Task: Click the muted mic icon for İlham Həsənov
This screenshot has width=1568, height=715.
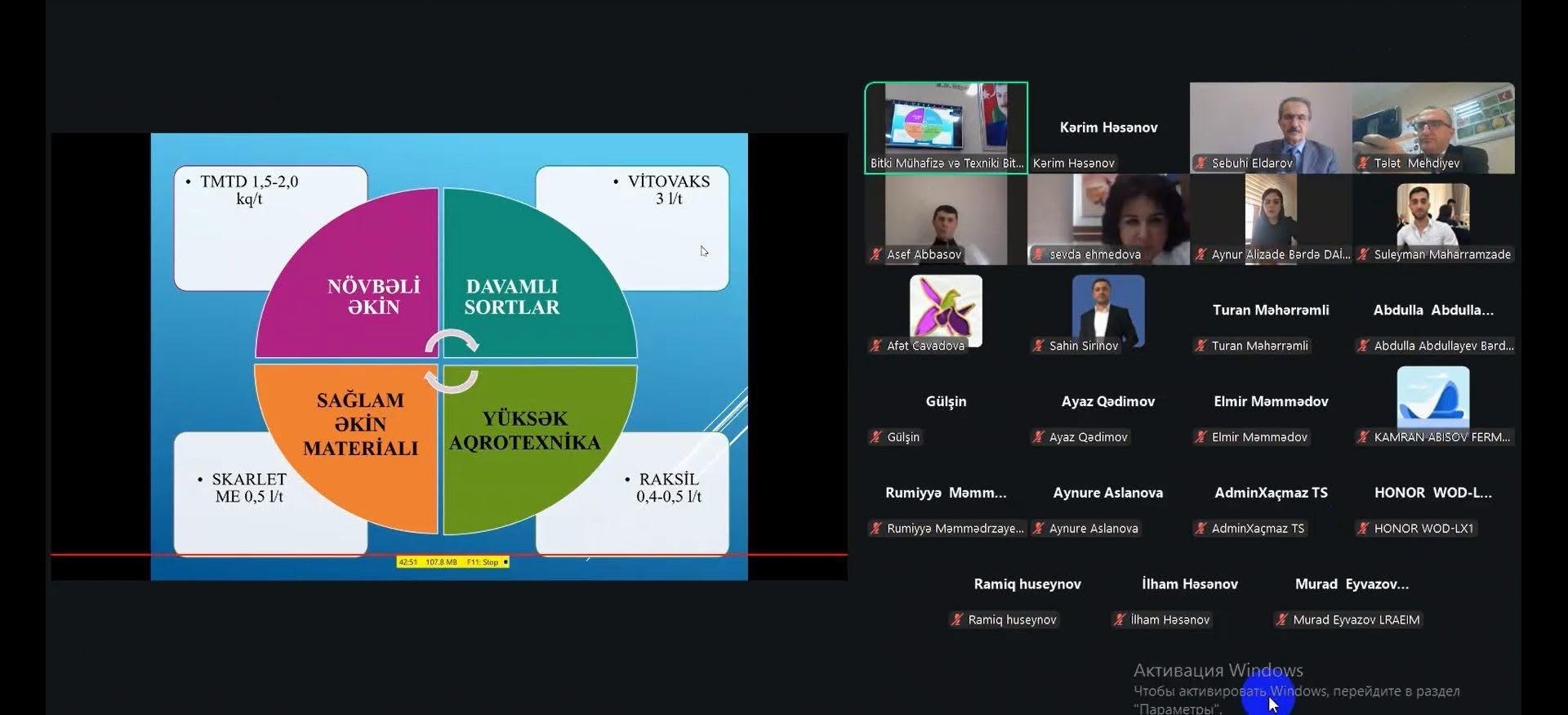Action: click(1119, 620)
